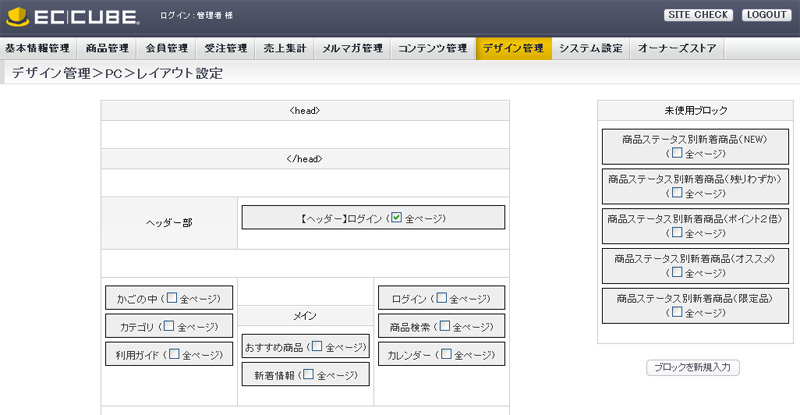Select the かごの中 block label
The height and width of the screenshot is (415, 800).
137,299
